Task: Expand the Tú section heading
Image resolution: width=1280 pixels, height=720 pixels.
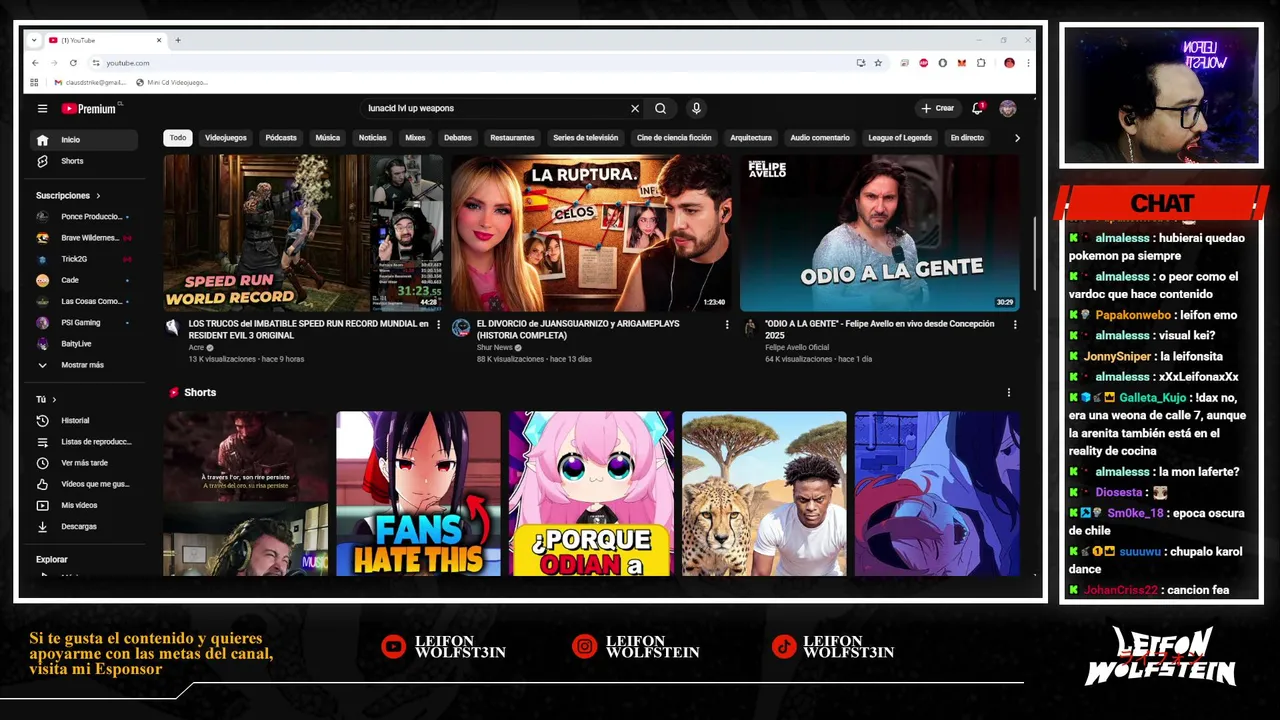Action: tap(46, 400)
